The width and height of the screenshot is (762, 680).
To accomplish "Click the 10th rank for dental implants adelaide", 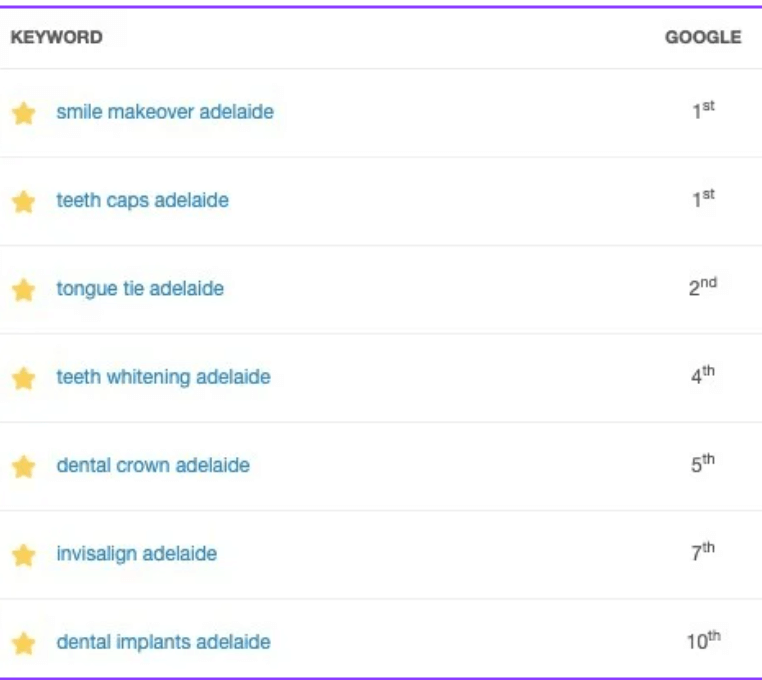I will pos(703,641).
